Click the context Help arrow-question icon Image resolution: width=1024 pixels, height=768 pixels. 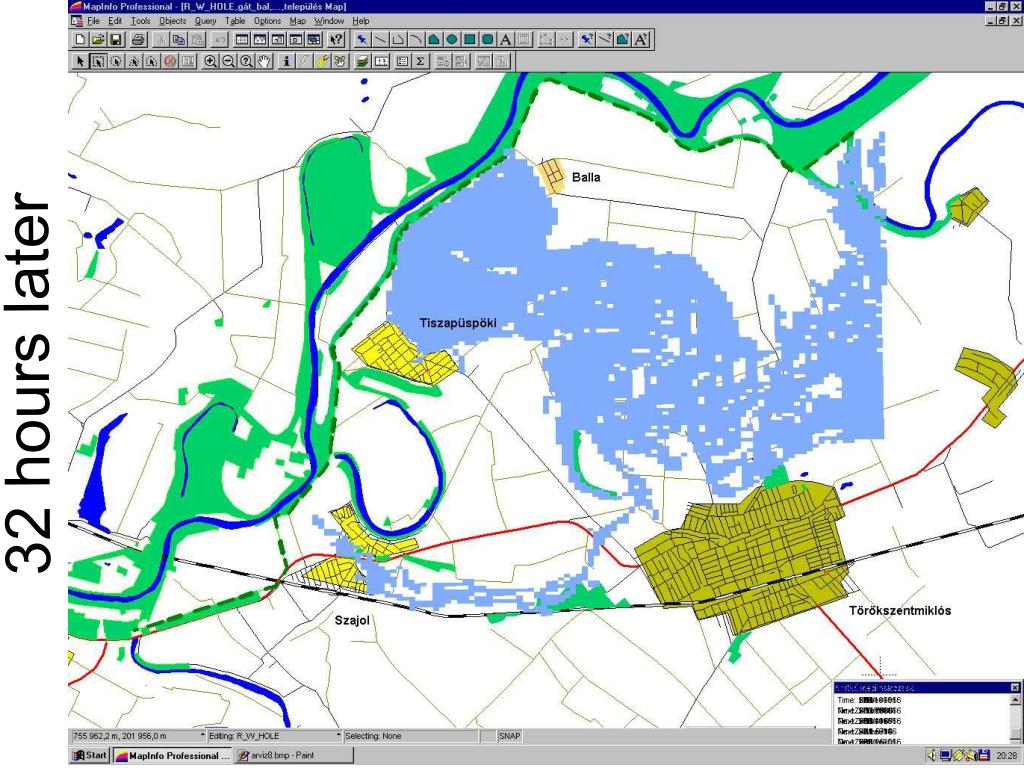point(336,40)
